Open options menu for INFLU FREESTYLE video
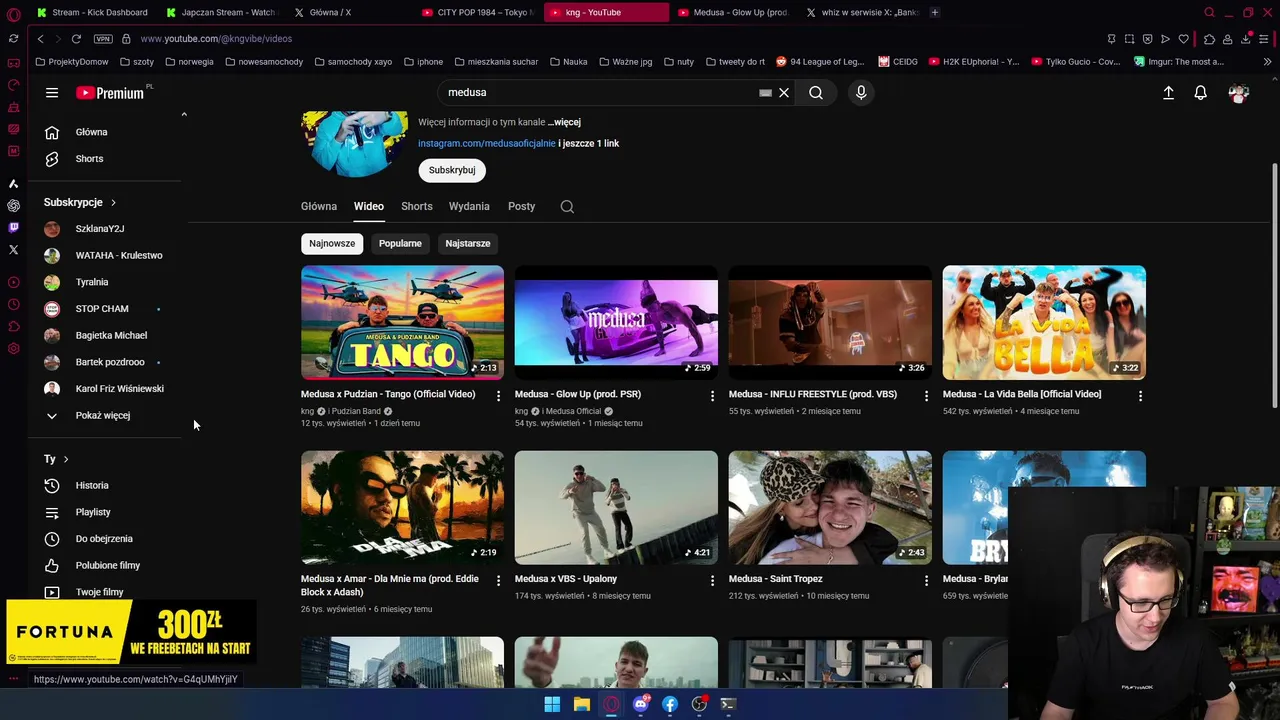Image resolution: width=1280 pixels, height=720 pixels. point(926,396)
